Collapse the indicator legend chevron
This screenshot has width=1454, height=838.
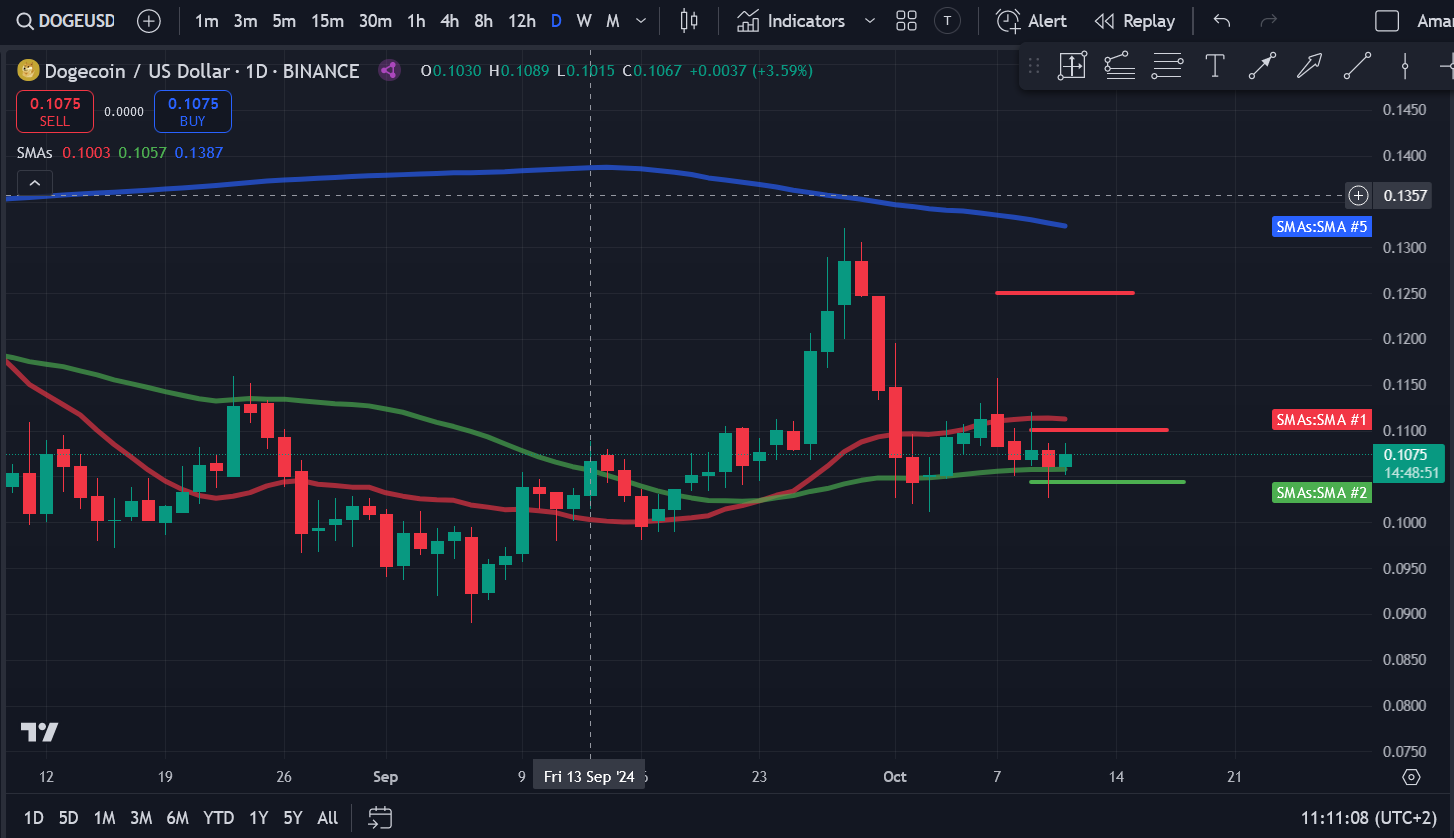(x=35, y=183)
